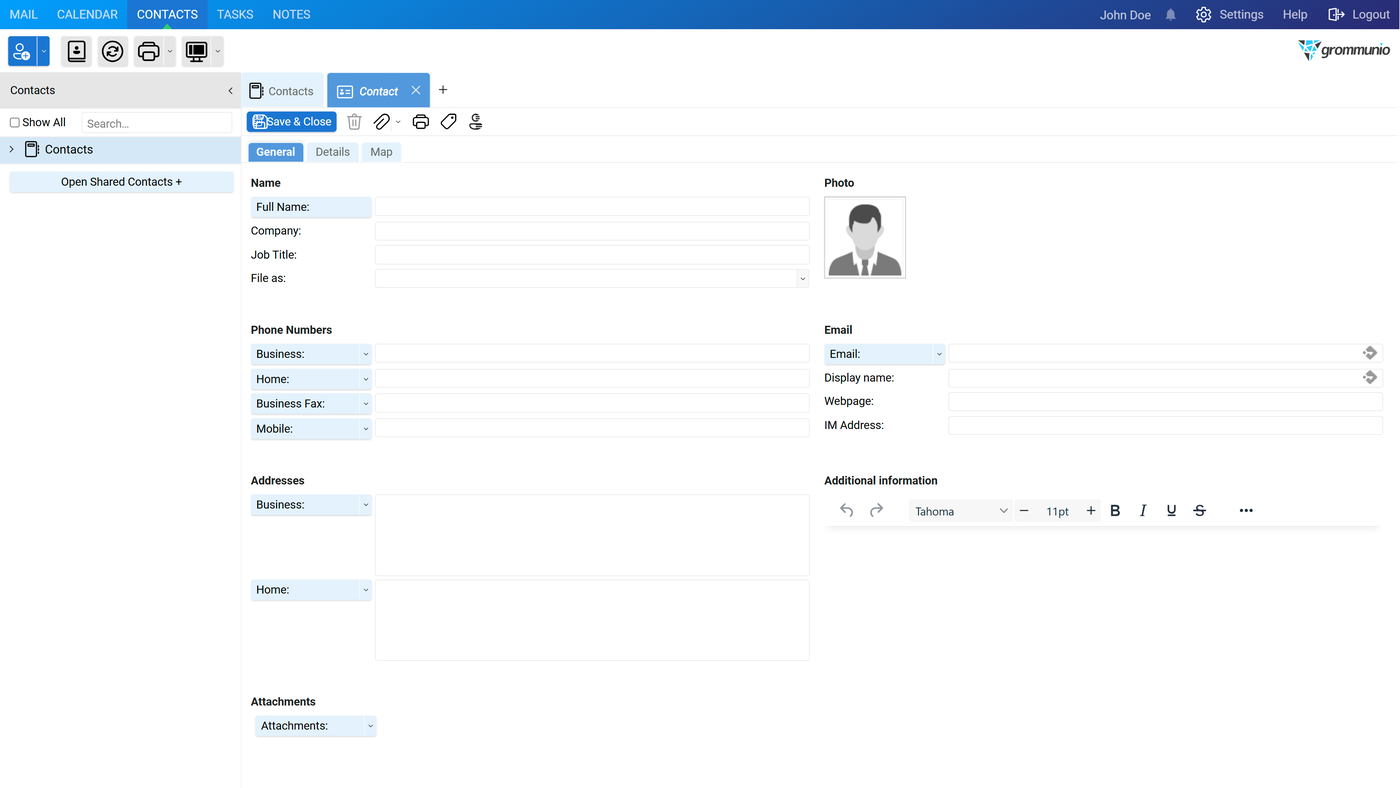Add a new tab with plus icon
1400x788 pixels.
pyautogui.click(x=443, y=90)
